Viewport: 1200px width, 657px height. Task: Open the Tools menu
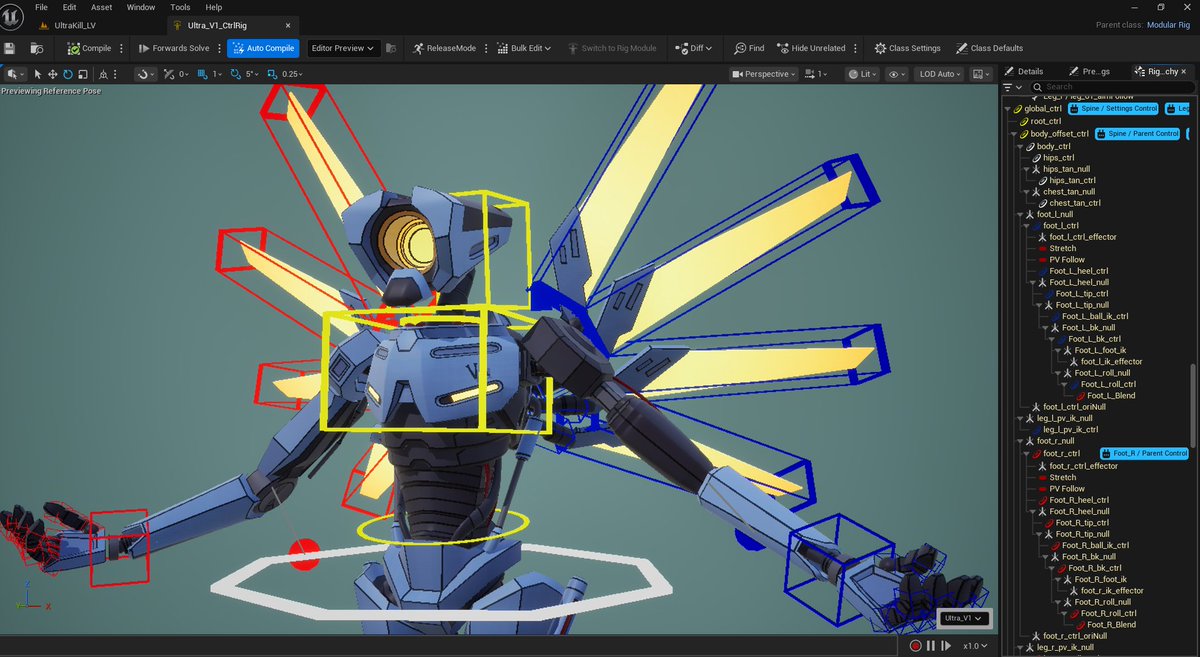(181, 7)
